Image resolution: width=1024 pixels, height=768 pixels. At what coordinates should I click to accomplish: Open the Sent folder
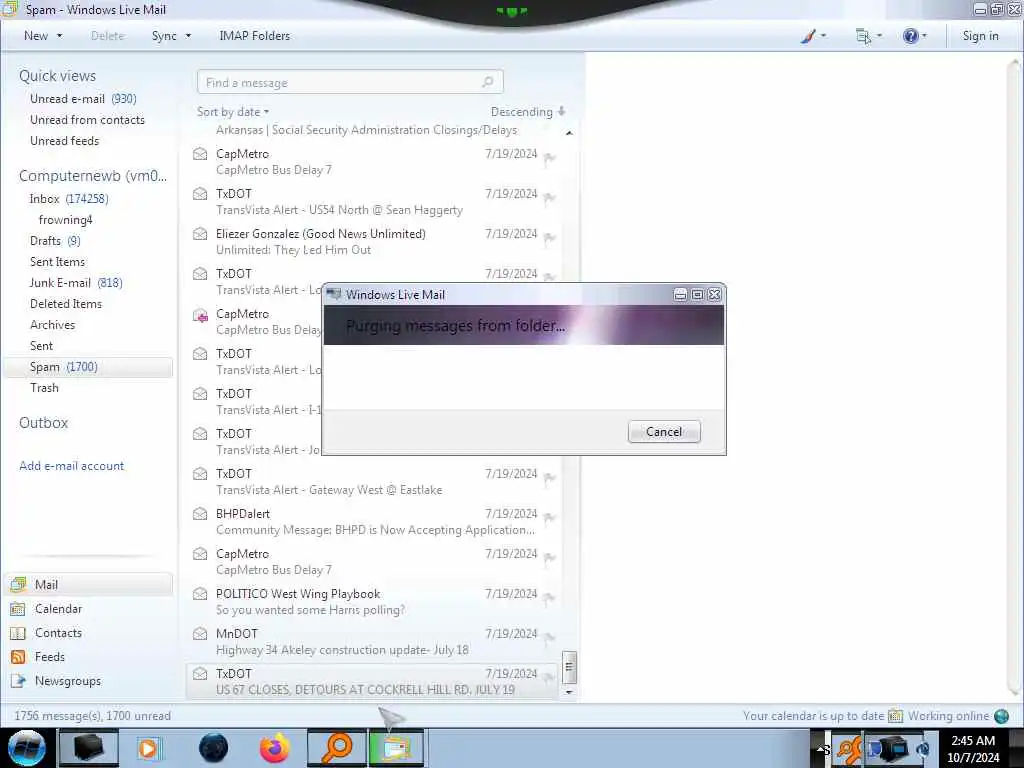point(41,345)
